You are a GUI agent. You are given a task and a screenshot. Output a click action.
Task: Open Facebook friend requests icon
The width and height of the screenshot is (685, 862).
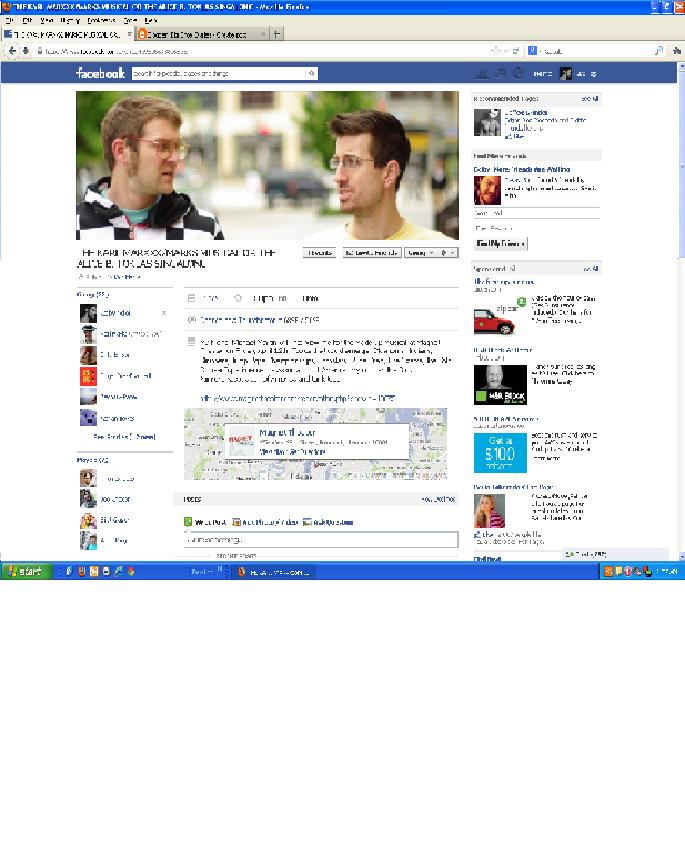[x=482, y=73]
